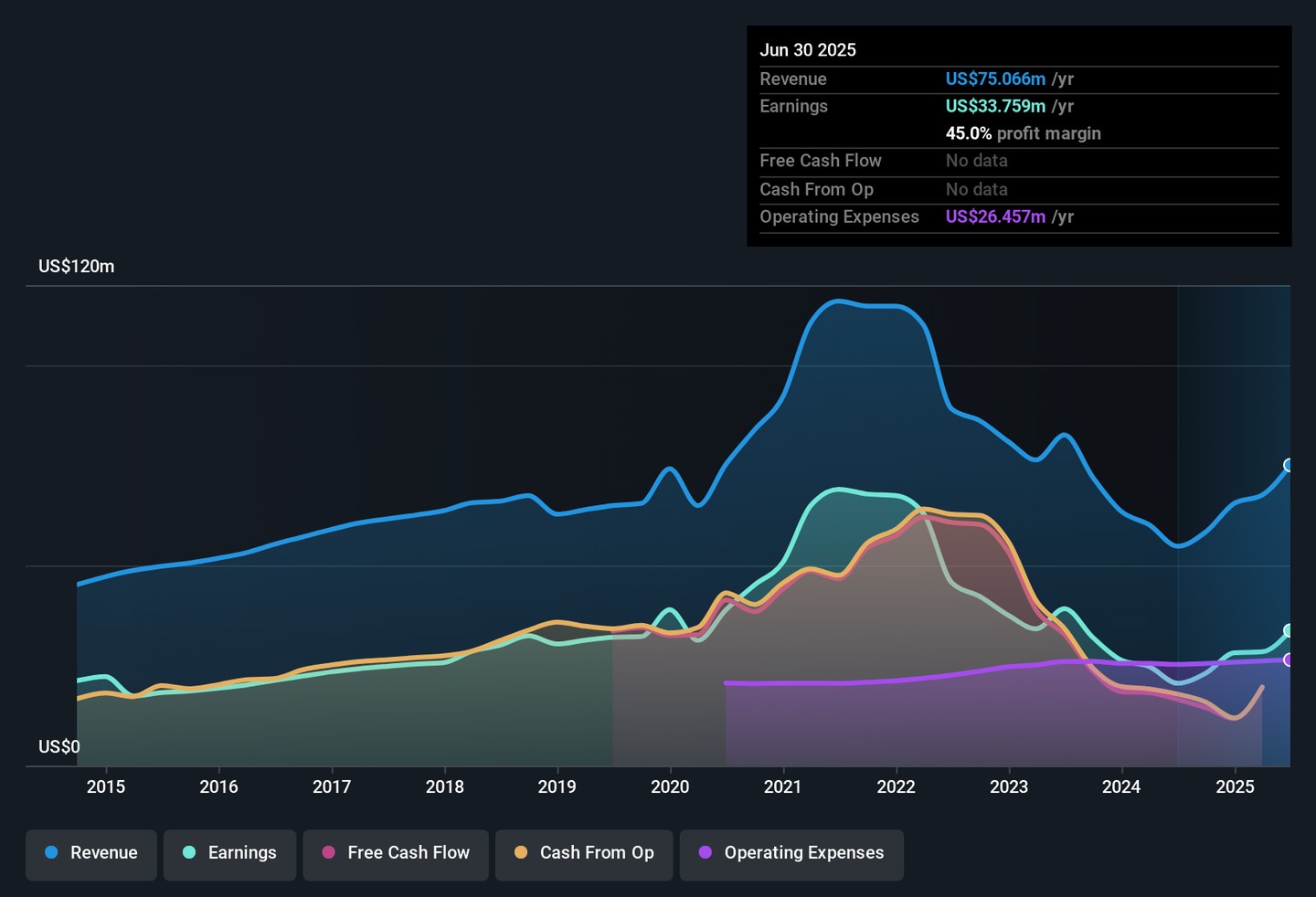
Task: Click the 45.0% profit margin text
Action: (1023, 133)
